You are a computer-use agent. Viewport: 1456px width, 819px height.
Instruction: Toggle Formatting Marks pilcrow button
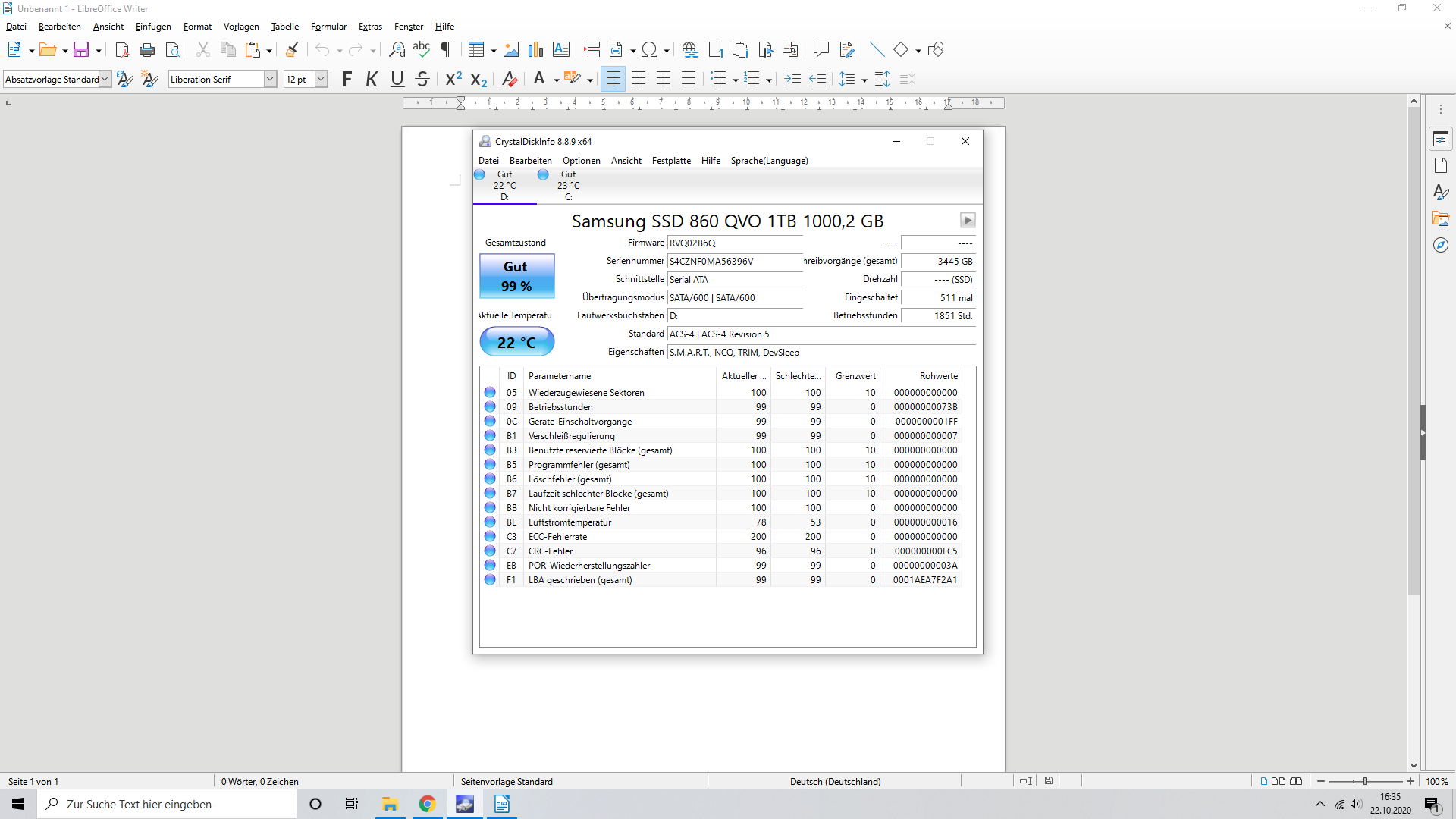click(x=446, y=50)
